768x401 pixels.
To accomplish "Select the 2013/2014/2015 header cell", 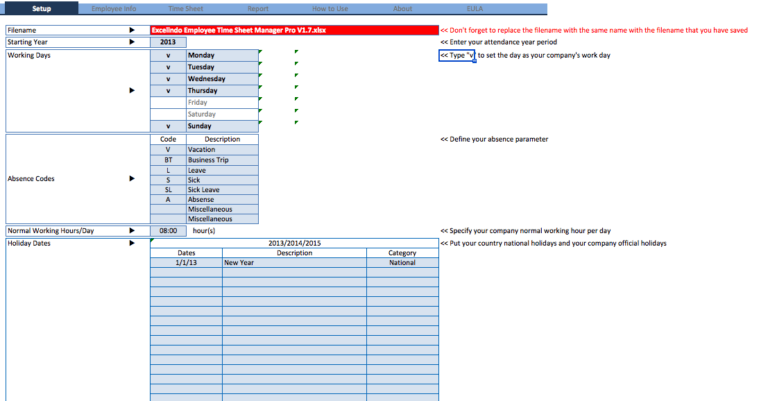I will point(294,243).
